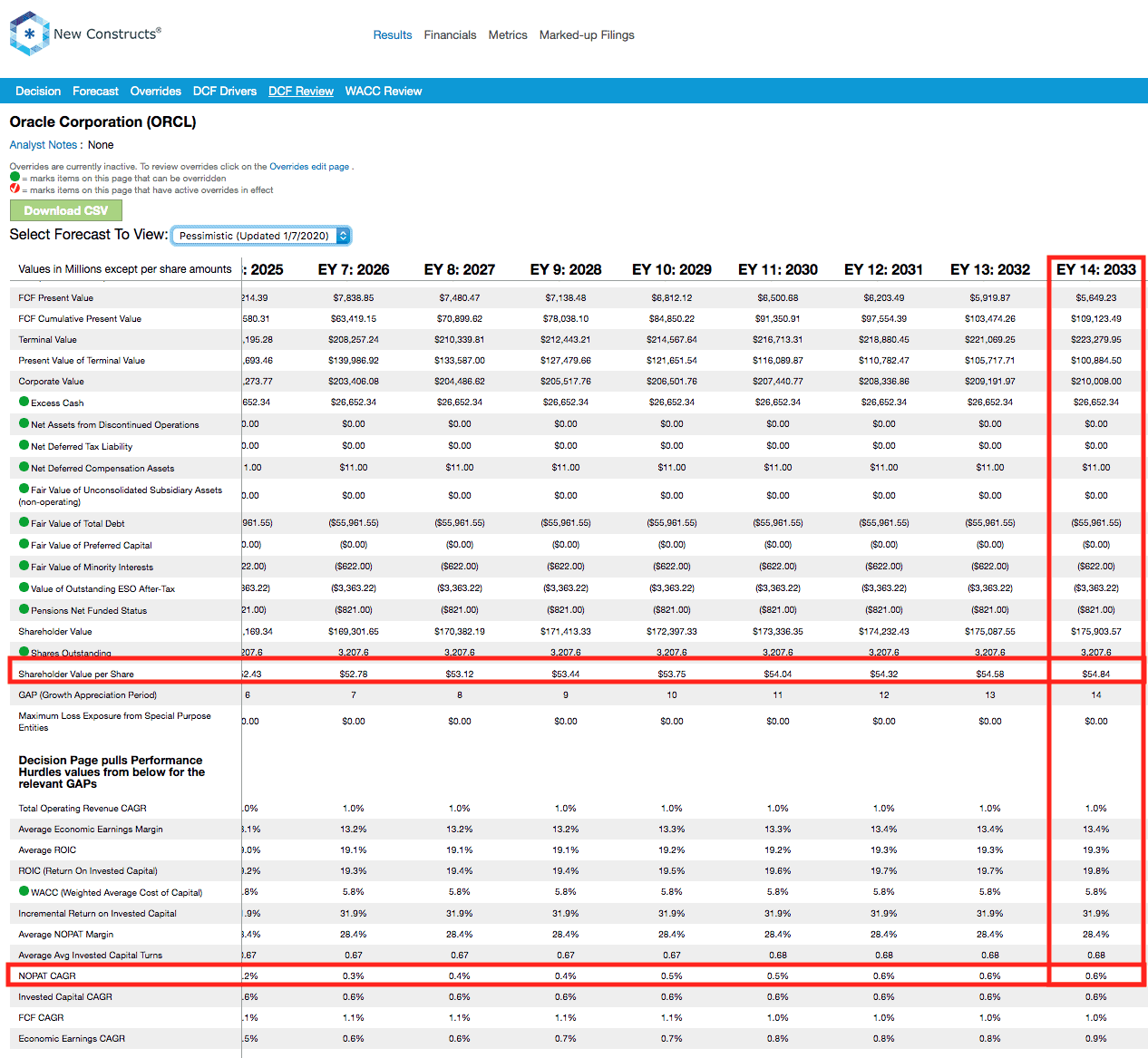Click the red check legend icon for active overrides
The width and height of the screenshot is (1148, 1058).
pyautogui.click(x=15, y=189)
